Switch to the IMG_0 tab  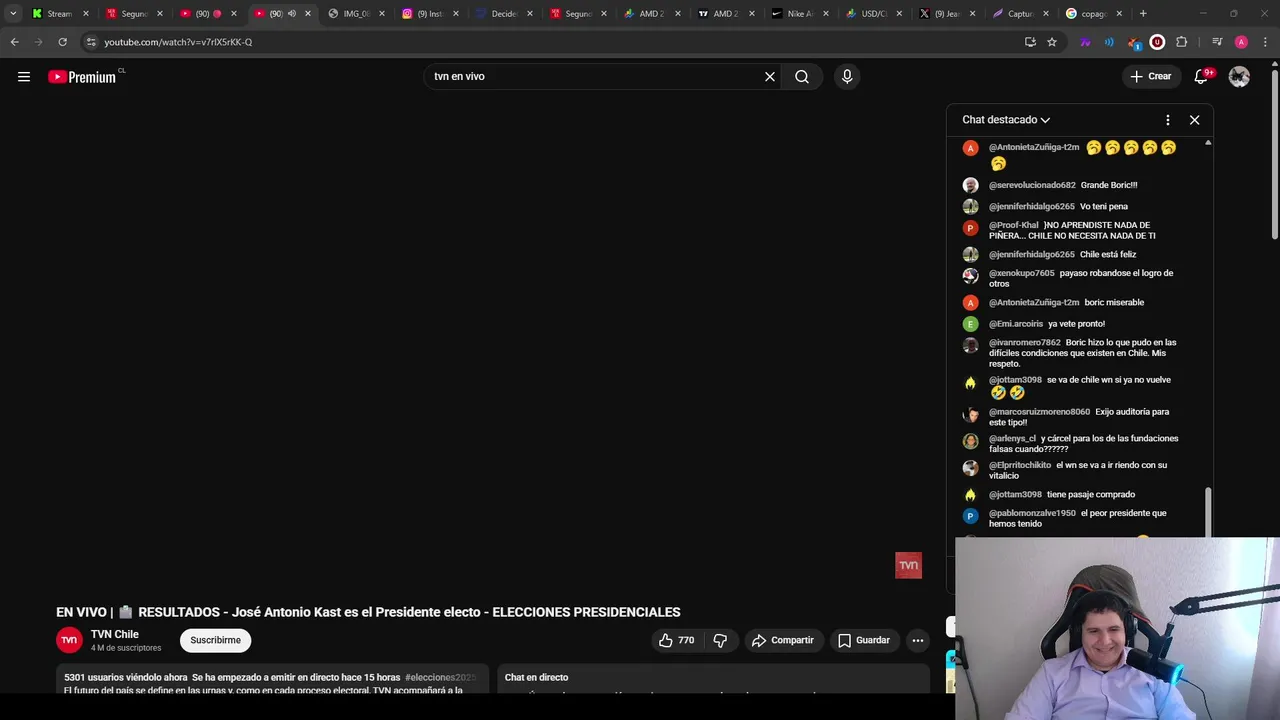[x=356, y=14]
